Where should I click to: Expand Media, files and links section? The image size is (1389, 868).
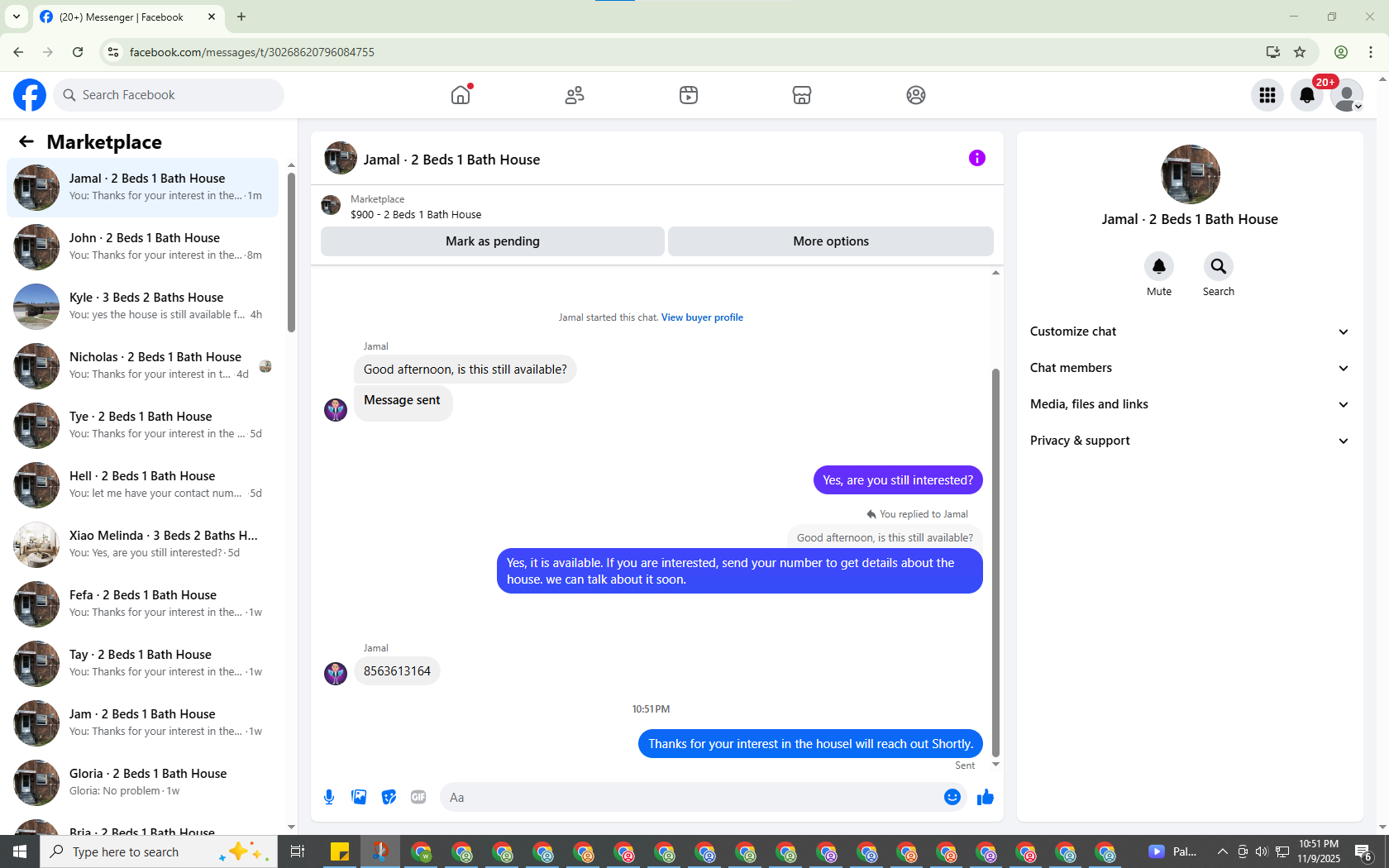1190,404
